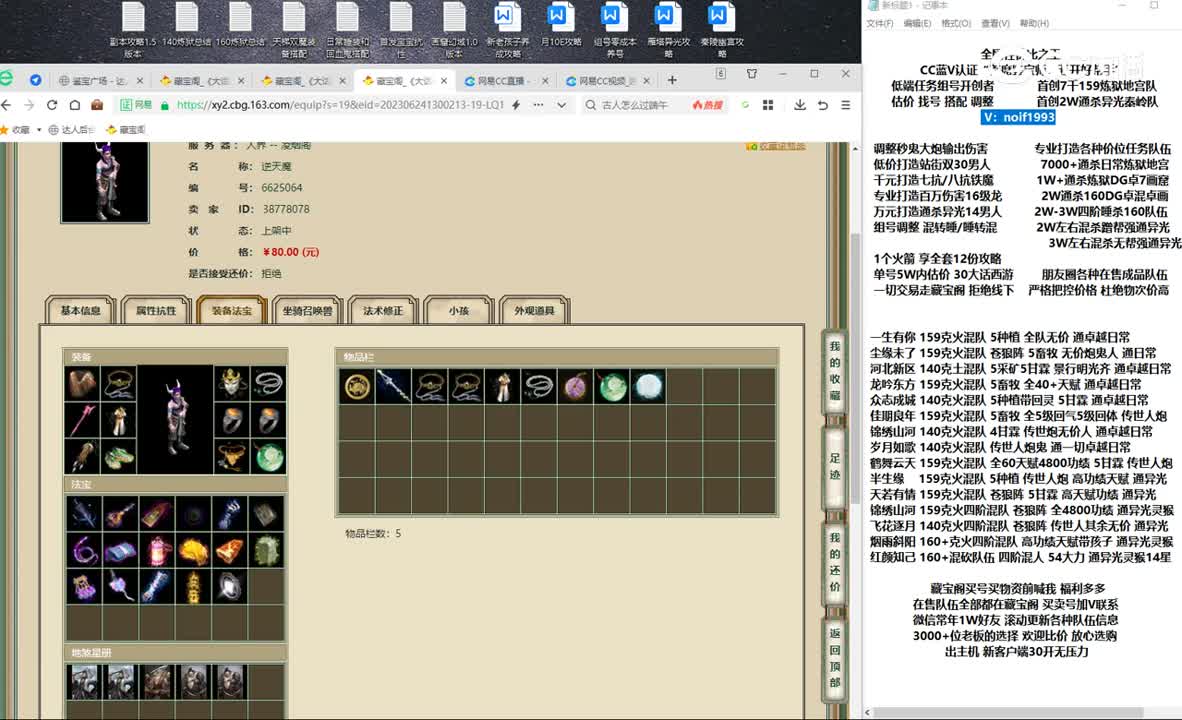The height and width of the screenshot is (720, 1182).
Task: Open Notepad's 格式(O) menu
Action: (956, 23)
